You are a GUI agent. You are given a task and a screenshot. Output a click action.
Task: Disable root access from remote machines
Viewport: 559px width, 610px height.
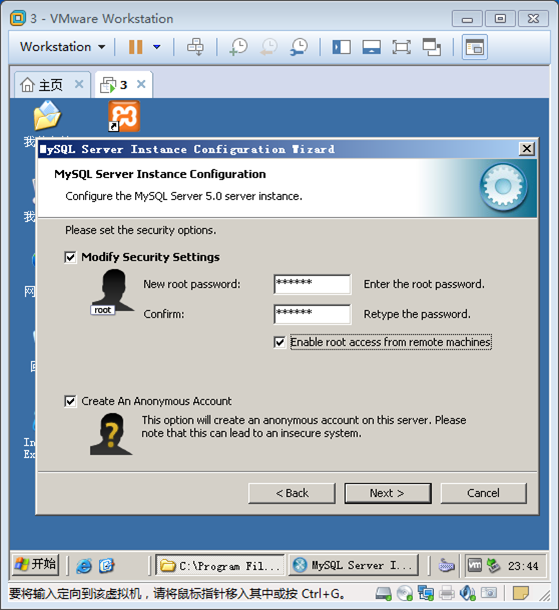point(279,342)
